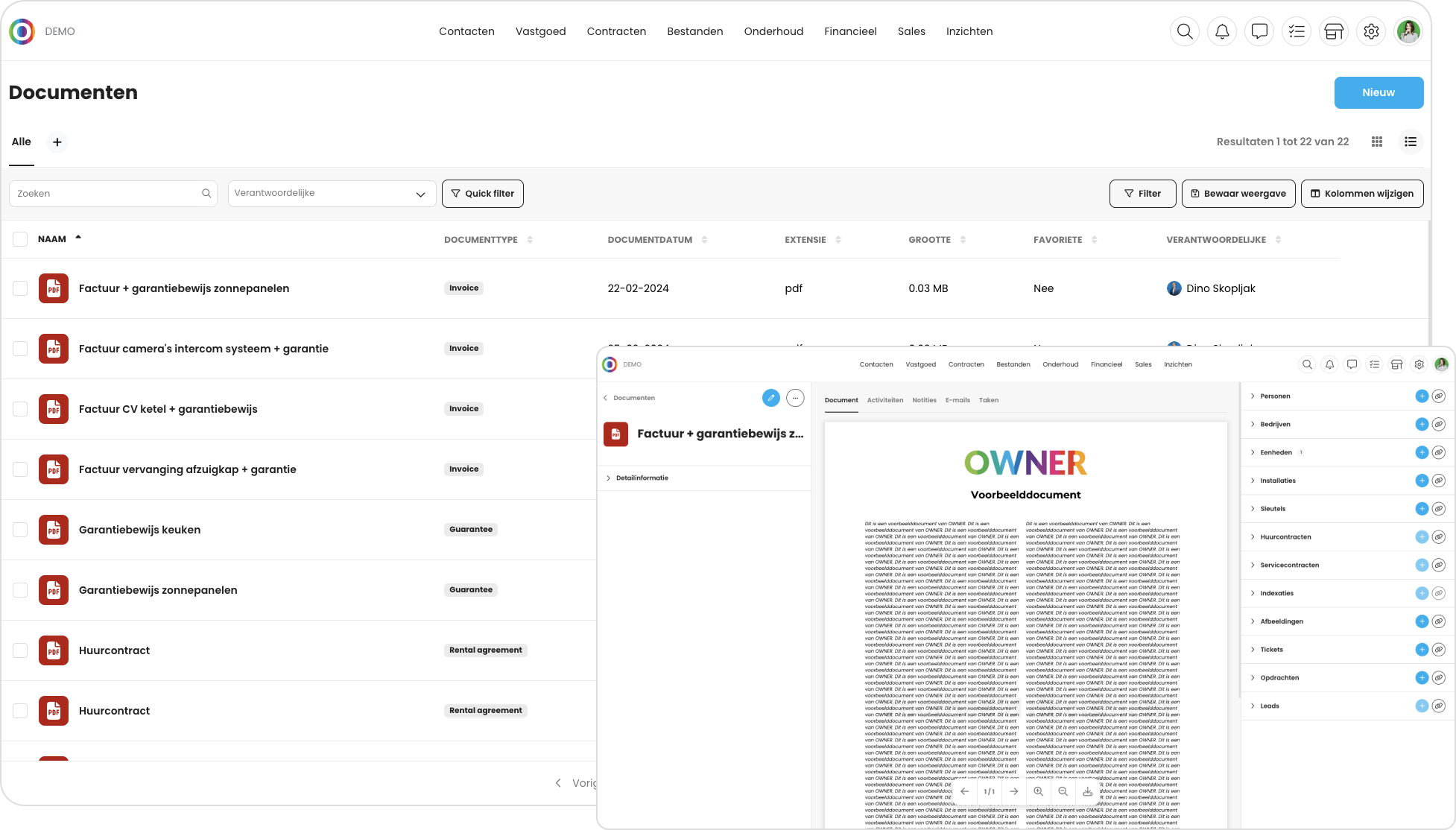Open the Financieel menu
The height and width of the screenshot is (830, 1456).
click(x=850, y=31)
